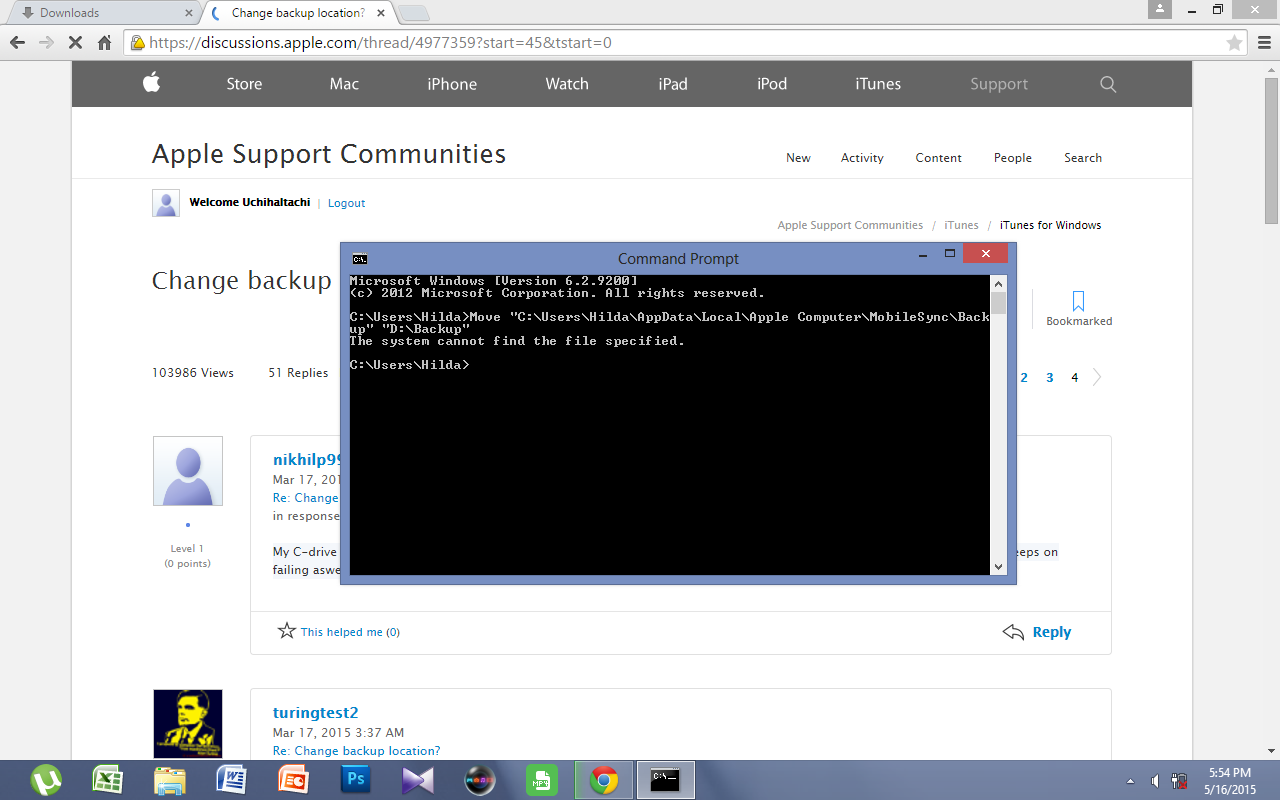Click the star beside This helped me
This screenshot has height=800, width=1280.
[x=287, y=631]
